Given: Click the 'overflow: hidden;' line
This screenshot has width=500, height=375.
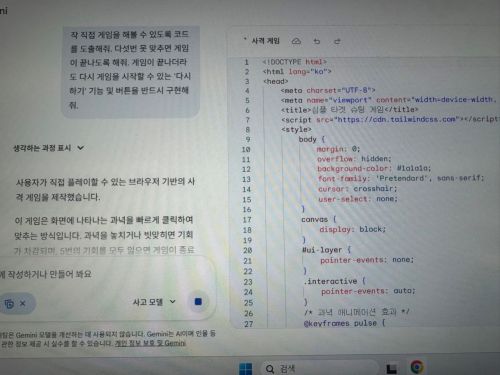Looking at the screenshot, I should pos(354,159).
